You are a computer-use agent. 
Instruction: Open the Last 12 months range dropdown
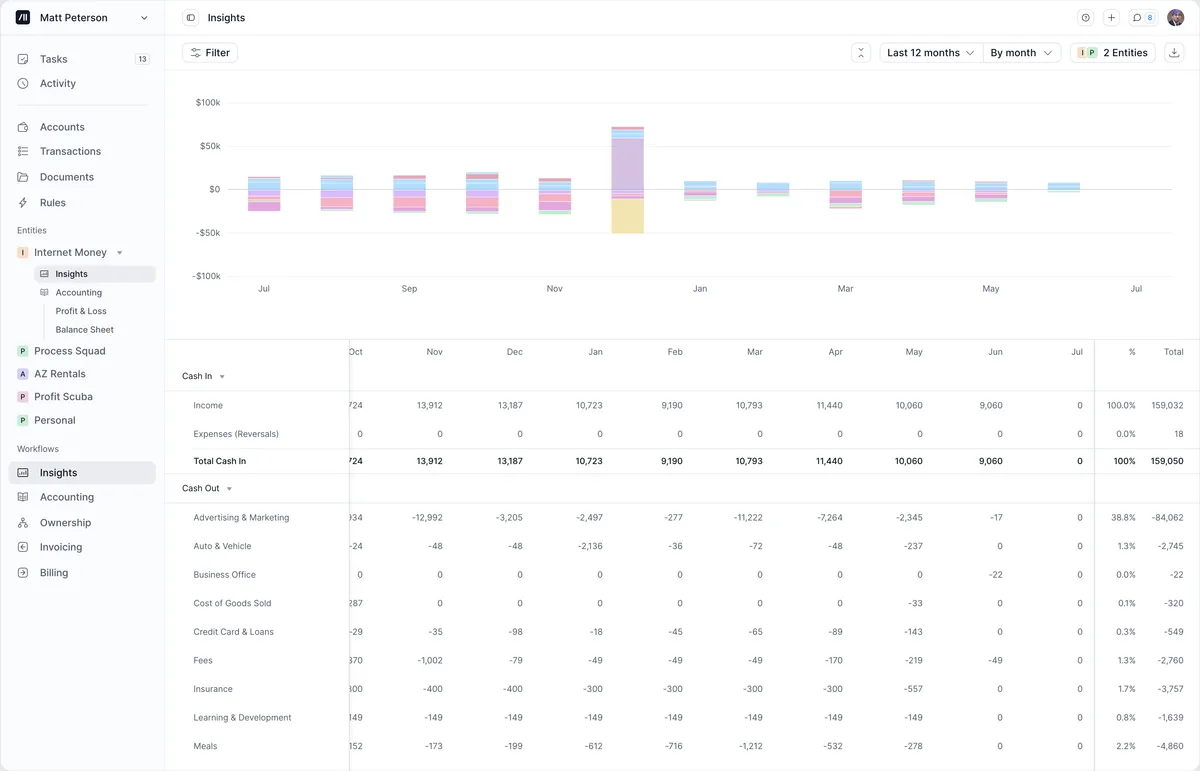(930, 53)
